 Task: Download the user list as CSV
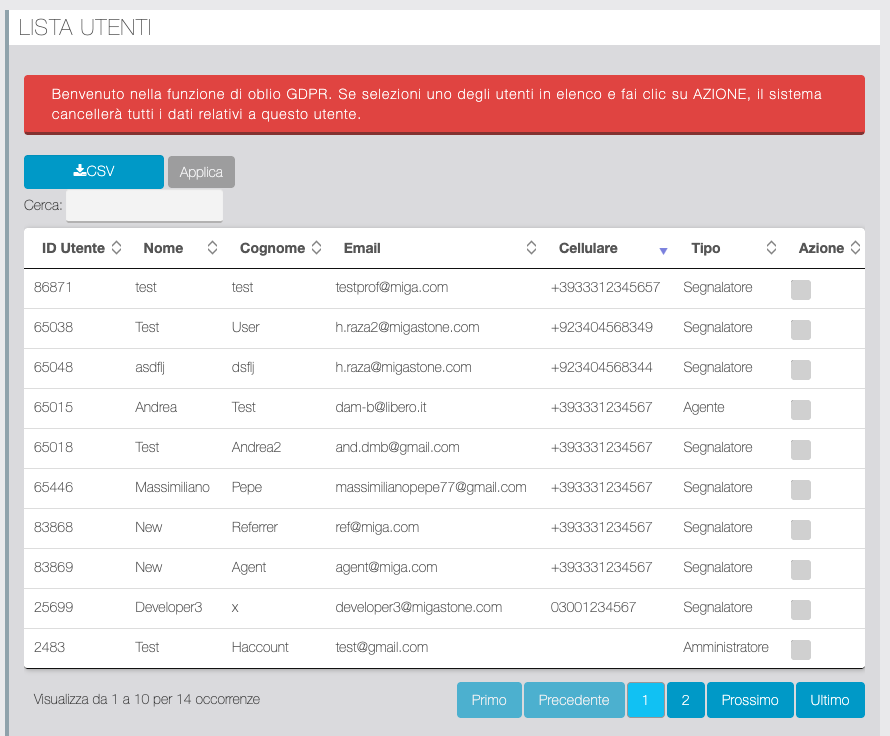pyautogui.click(x=94, y=172)
